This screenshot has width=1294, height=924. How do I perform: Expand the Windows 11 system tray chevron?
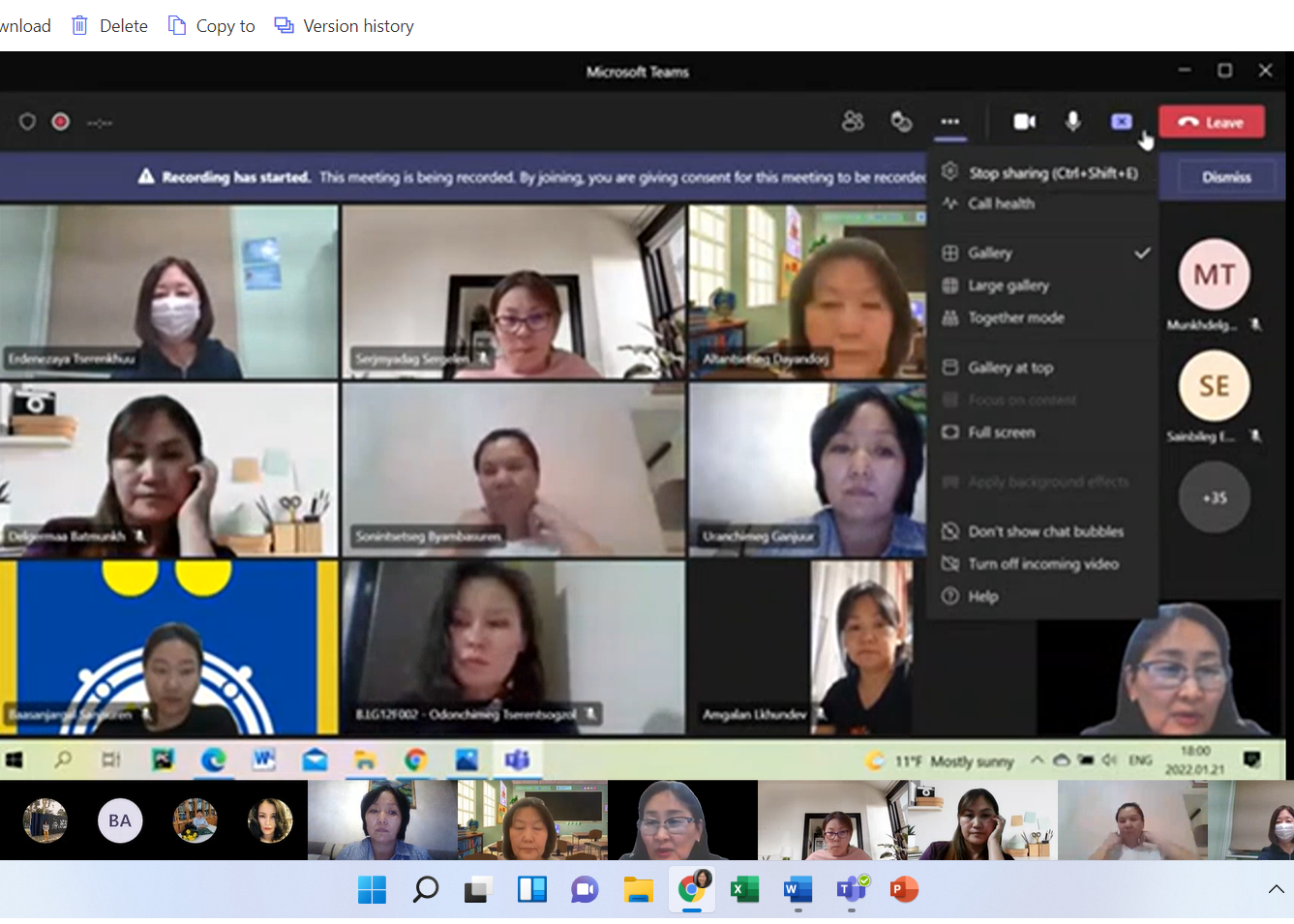(x=1276, y=889)
